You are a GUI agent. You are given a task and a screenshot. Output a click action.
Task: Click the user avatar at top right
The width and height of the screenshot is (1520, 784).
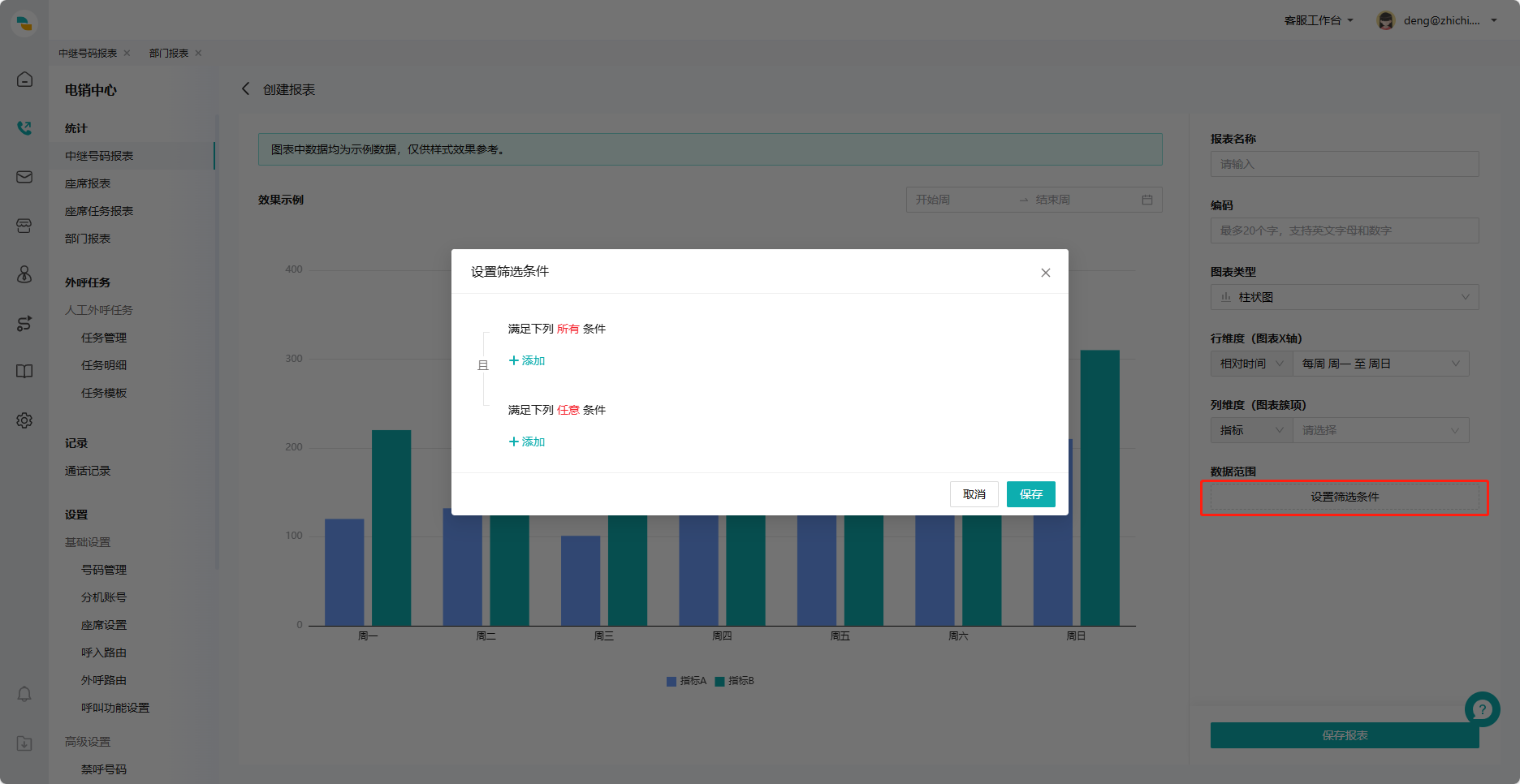(x=1386, y=20)
